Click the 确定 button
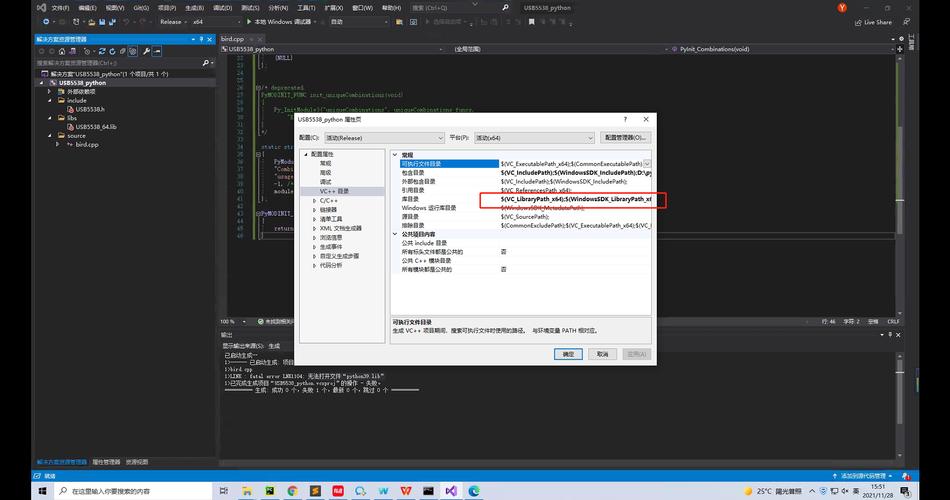 568,354
